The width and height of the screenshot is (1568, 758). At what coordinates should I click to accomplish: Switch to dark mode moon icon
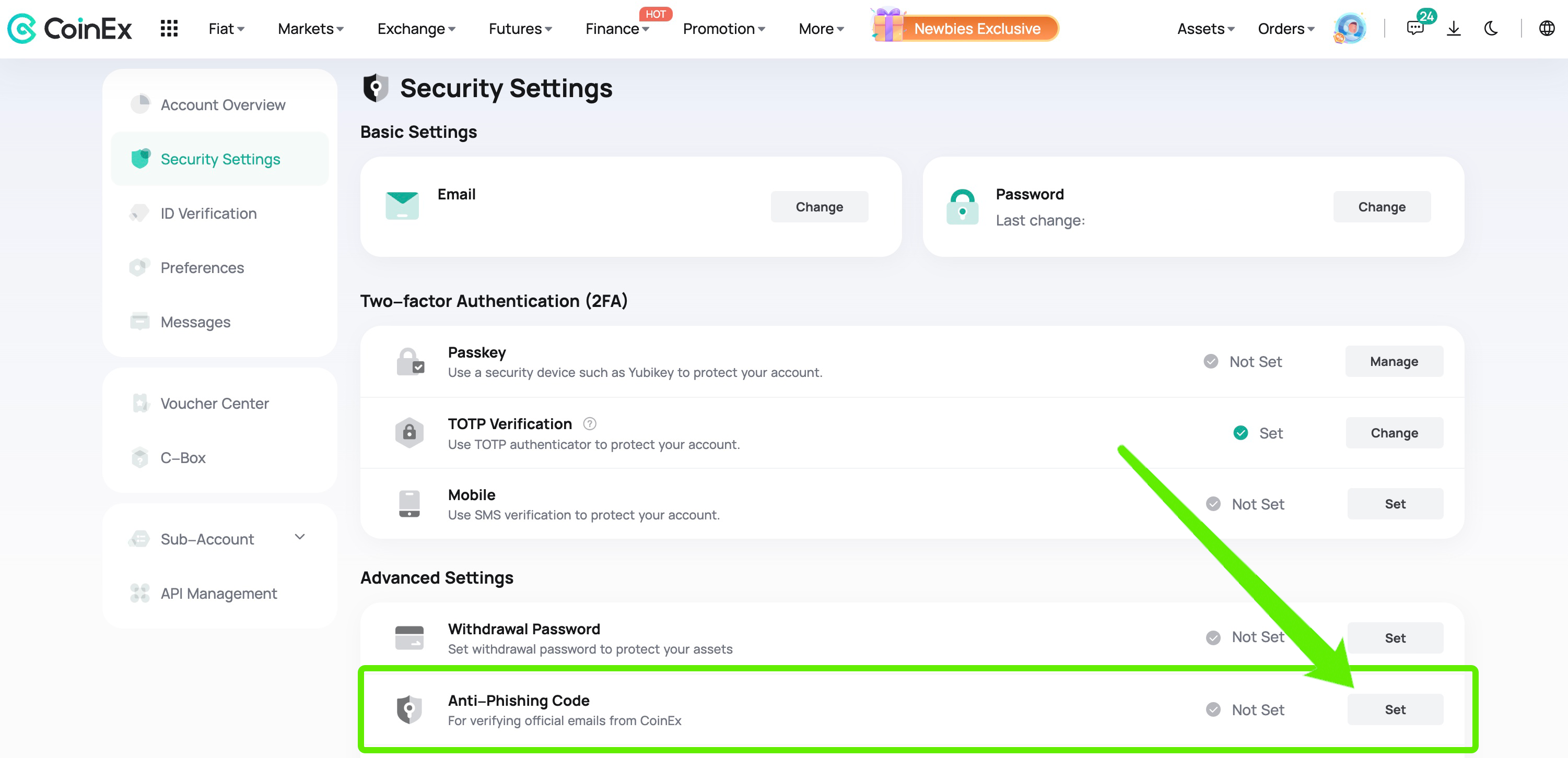coord(1491,29)
